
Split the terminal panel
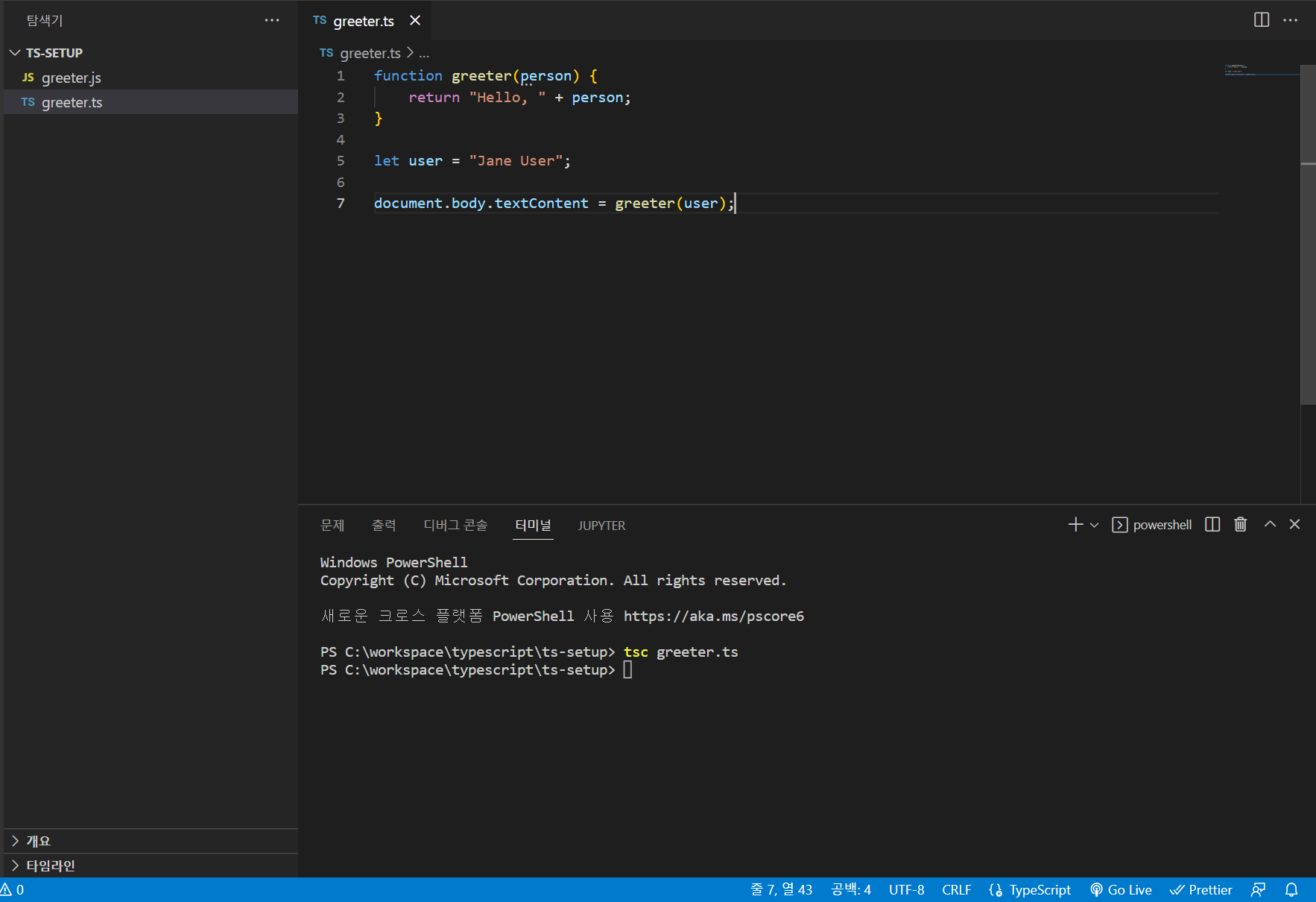point(1212,525)
